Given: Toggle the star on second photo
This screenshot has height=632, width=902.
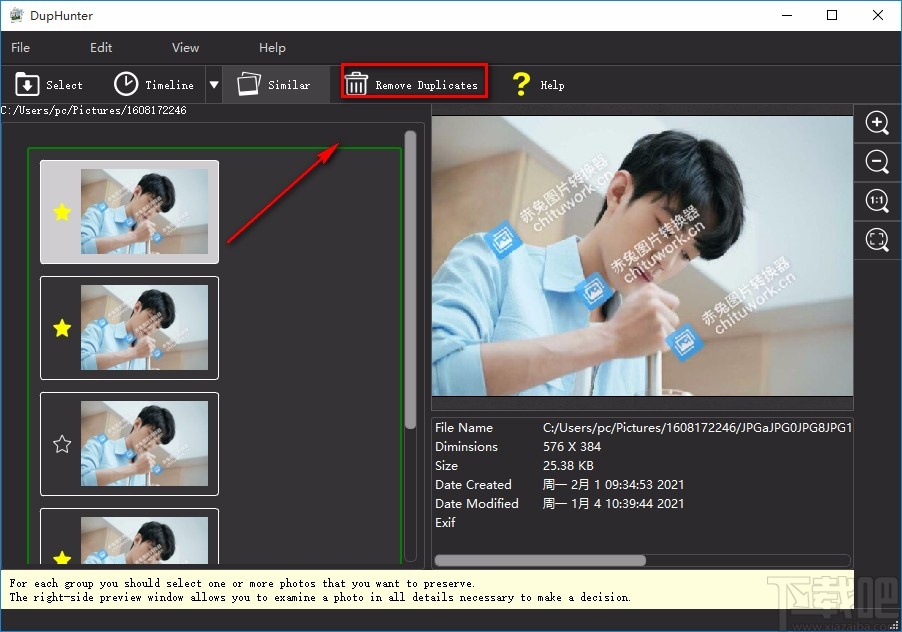Looking at the screenshot, I should coord(62,328).
